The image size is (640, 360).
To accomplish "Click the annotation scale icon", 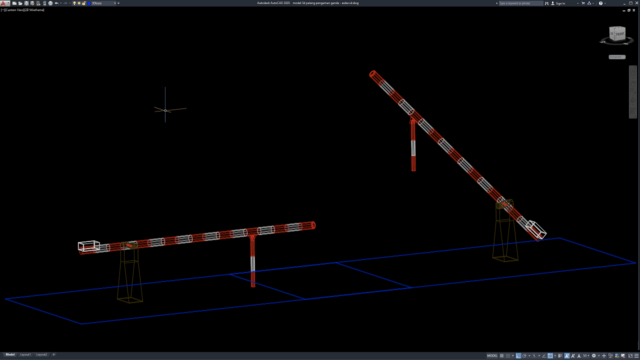I will tap(579, 356).
